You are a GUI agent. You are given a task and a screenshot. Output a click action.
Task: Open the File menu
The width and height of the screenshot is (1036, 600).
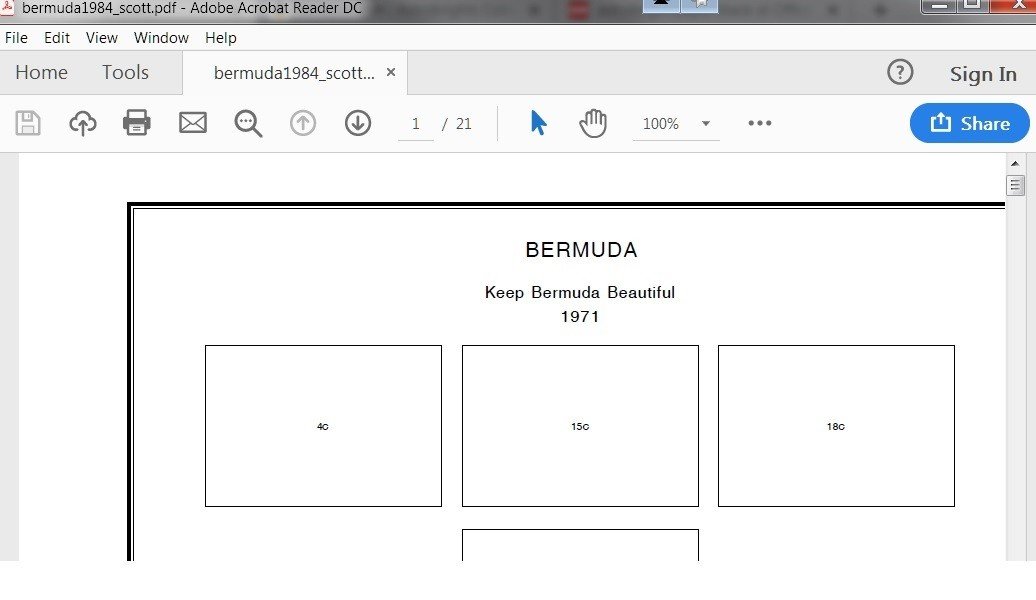(x=17, y=38)
